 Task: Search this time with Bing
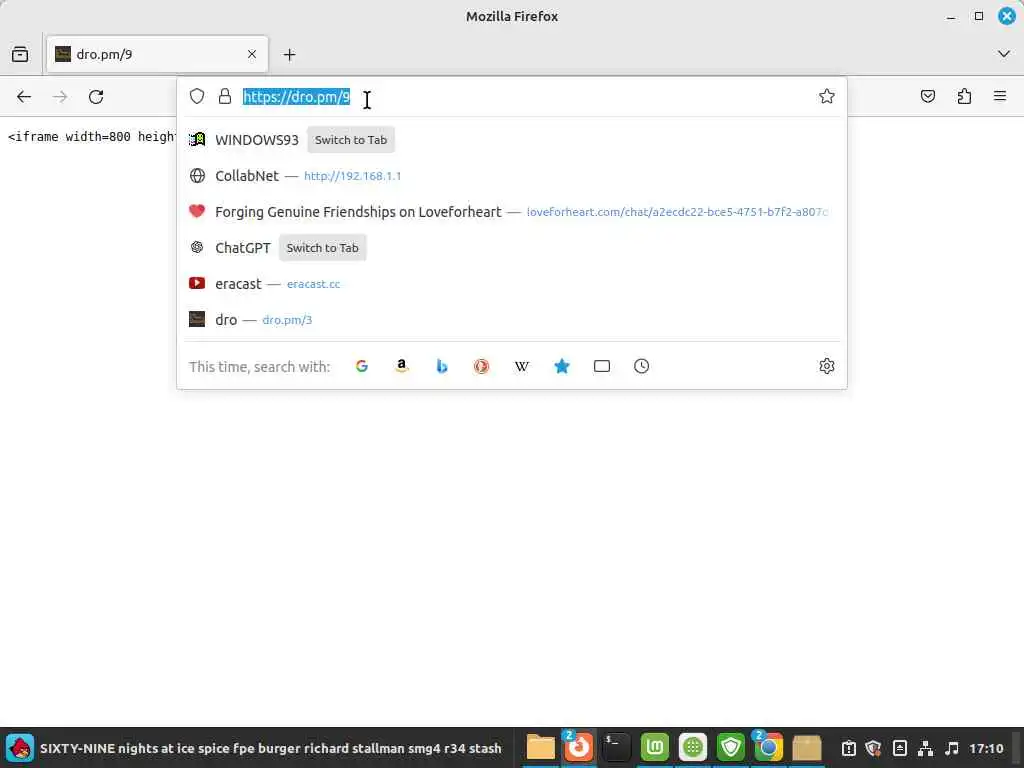pyautogui.click(x=441, y=366)
